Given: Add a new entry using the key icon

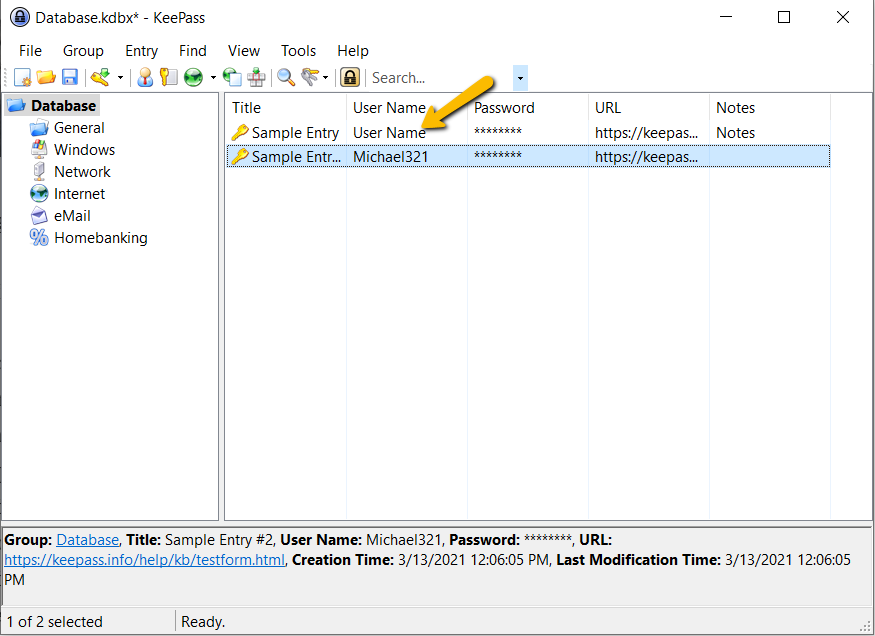Looking at the screenshot, I should [98, 77].
